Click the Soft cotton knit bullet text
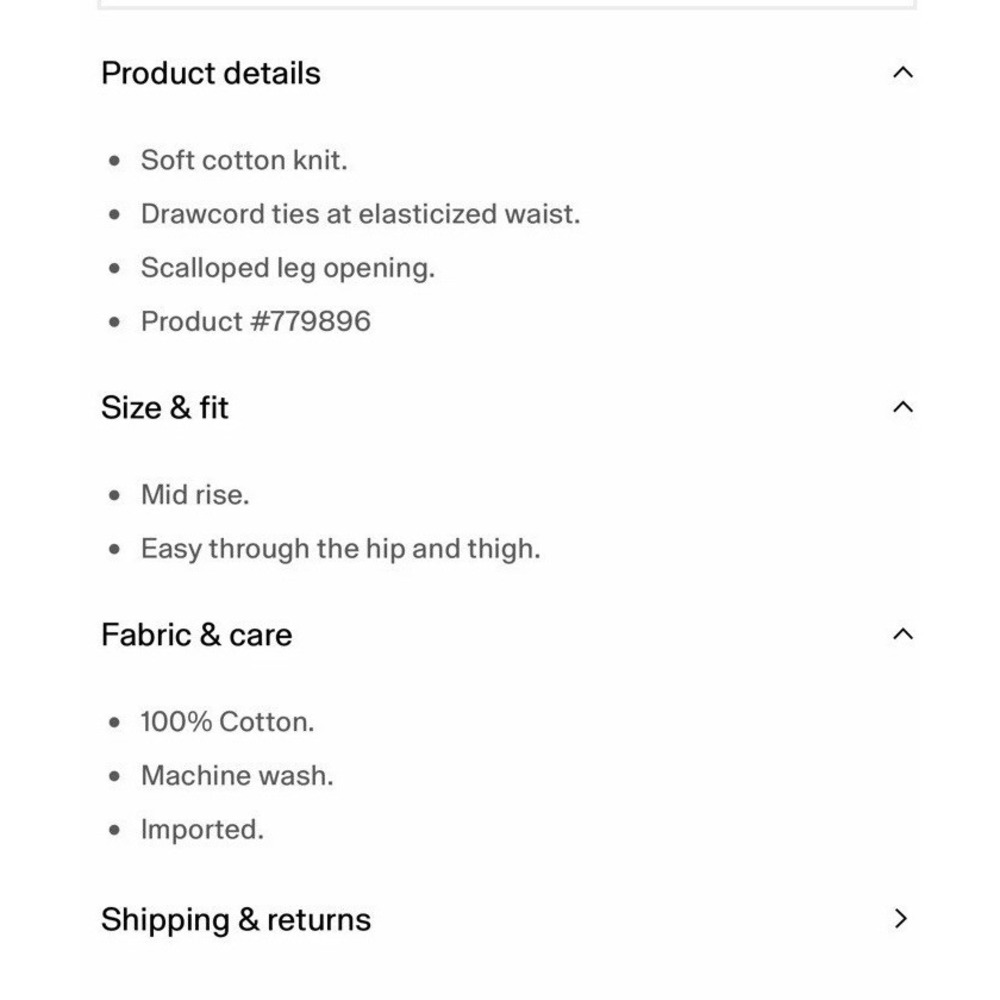Screen dimensions: 1000x1000 (x=244, y=159)
